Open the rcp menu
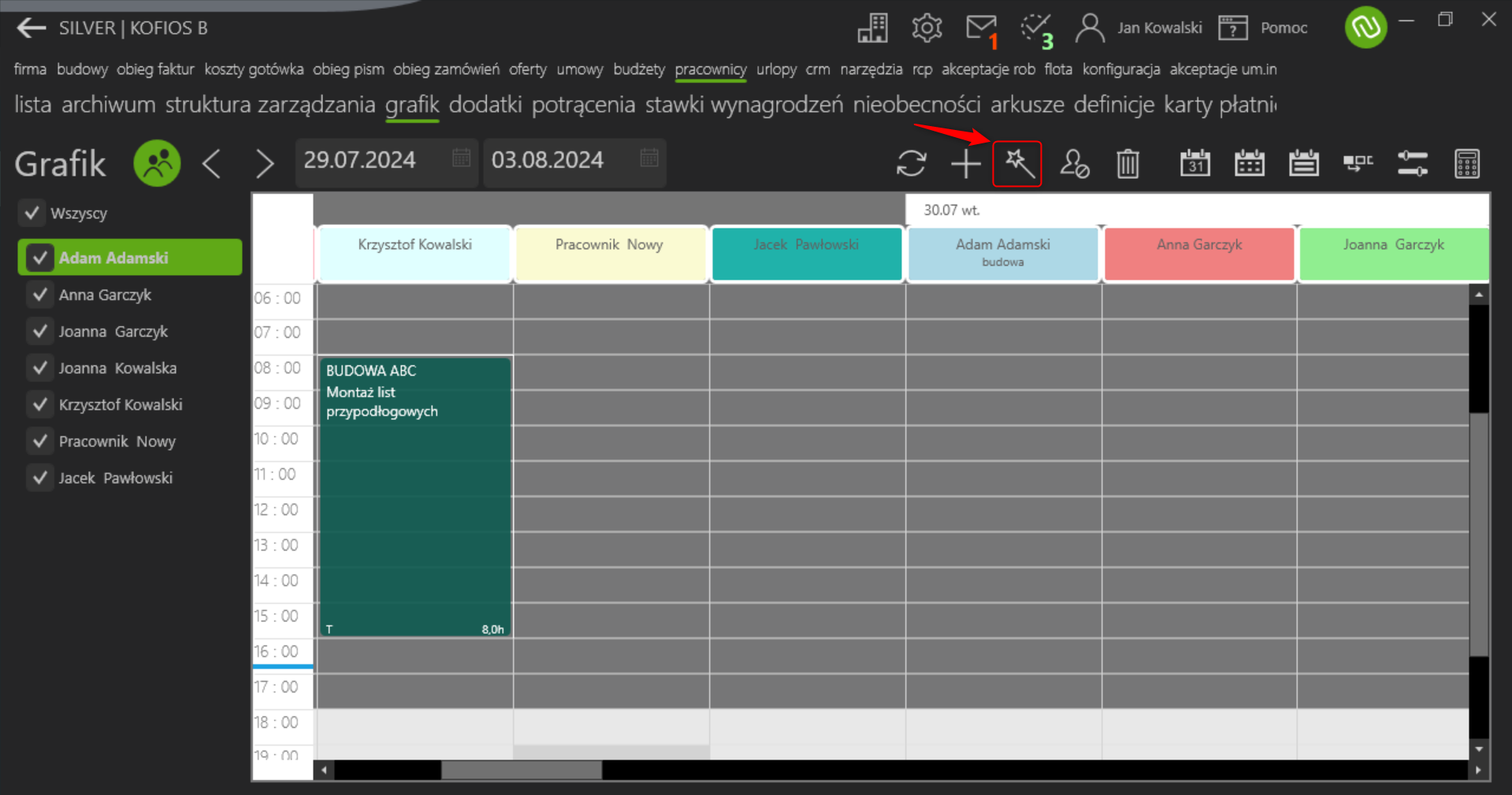 click(x=922, y=69)
